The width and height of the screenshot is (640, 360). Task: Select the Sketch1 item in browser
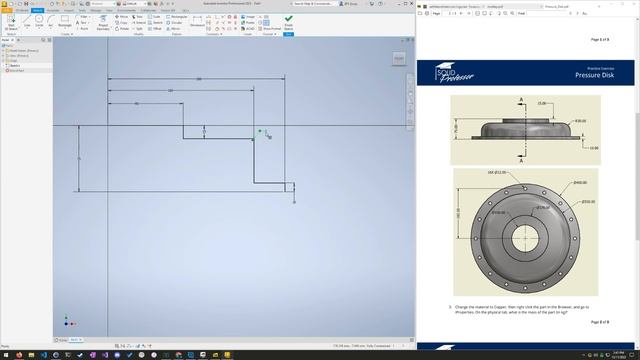tap(15, 65)
